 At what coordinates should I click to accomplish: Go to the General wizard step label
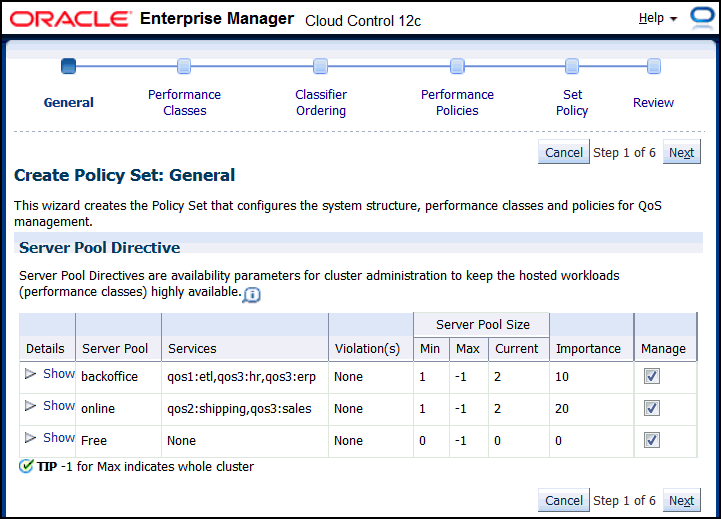click(x=69, y=103)
